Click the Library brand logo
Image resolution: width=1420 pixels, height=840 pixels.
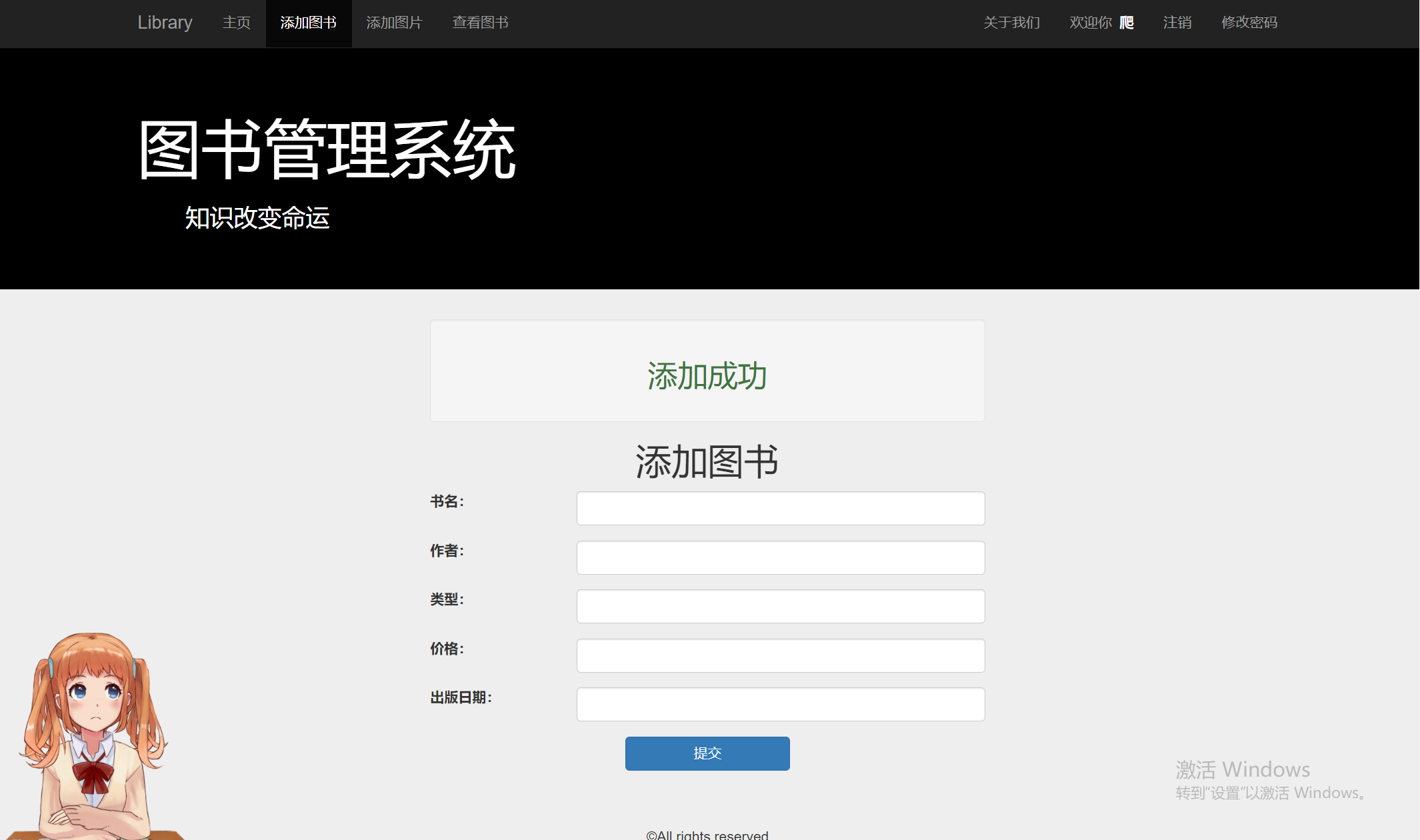[x=165, y=23]
